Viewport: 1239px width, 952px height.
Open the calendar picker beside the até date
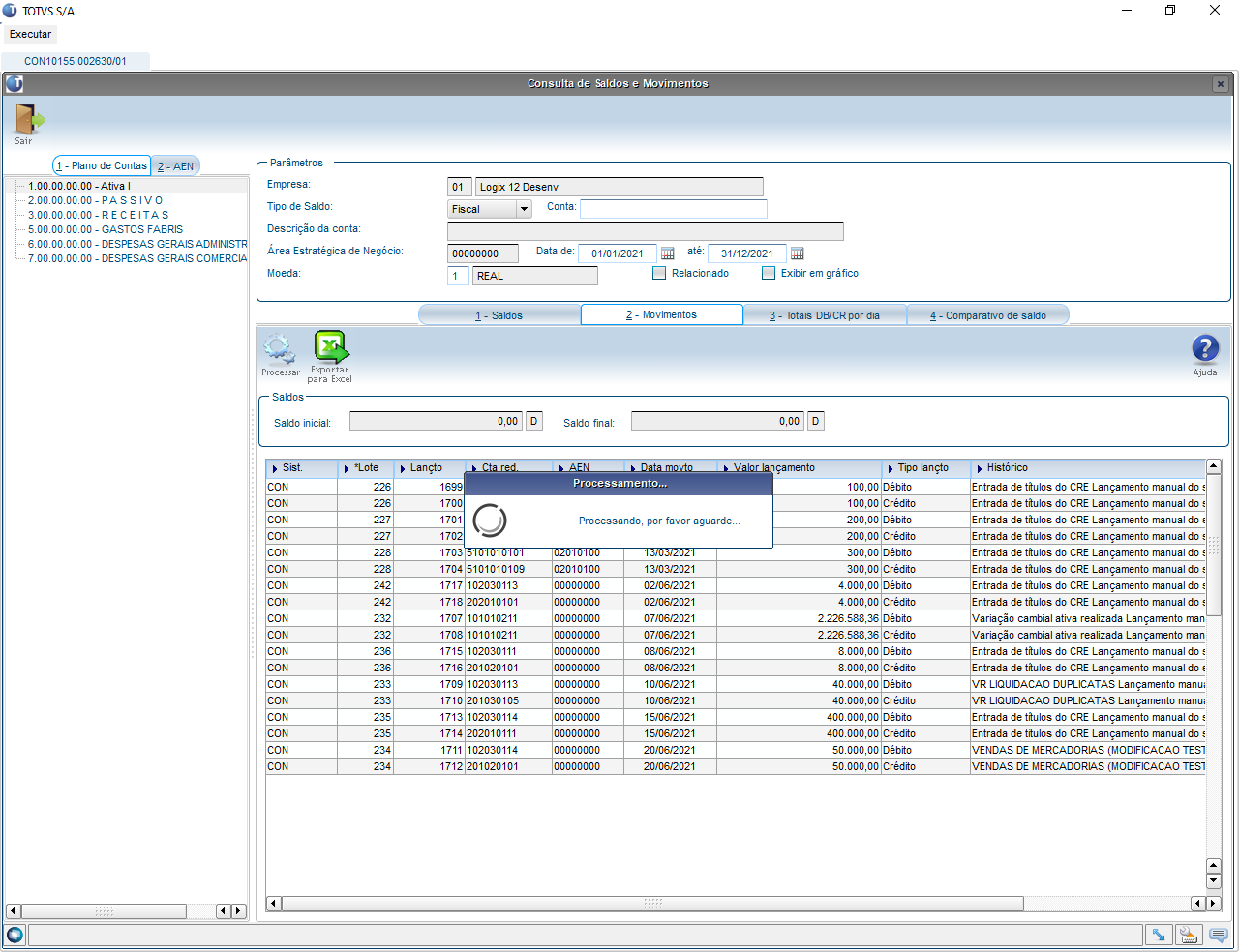coord(797,253)
